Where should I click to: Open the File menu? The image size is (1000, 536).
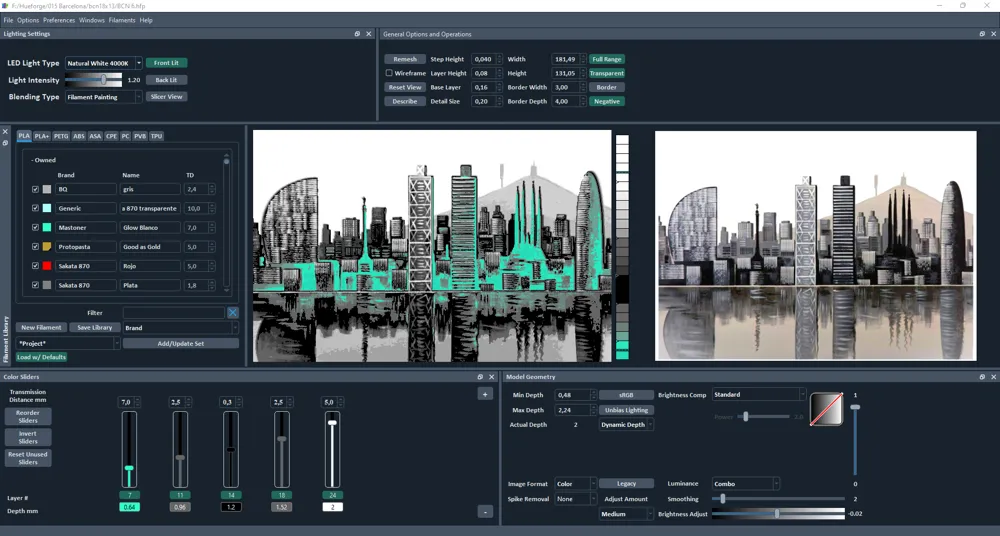point(8,20)
